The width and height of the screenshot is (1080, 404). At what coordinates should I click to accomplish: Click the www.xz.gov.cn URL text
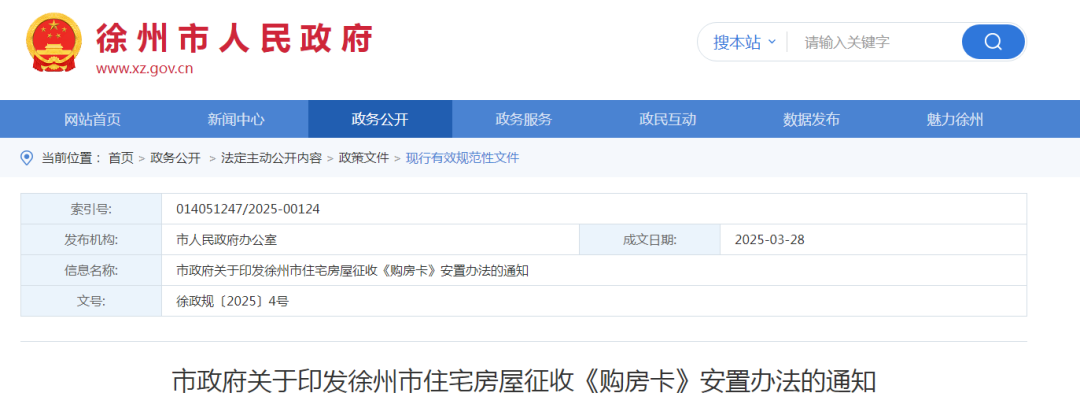[144, 68]
